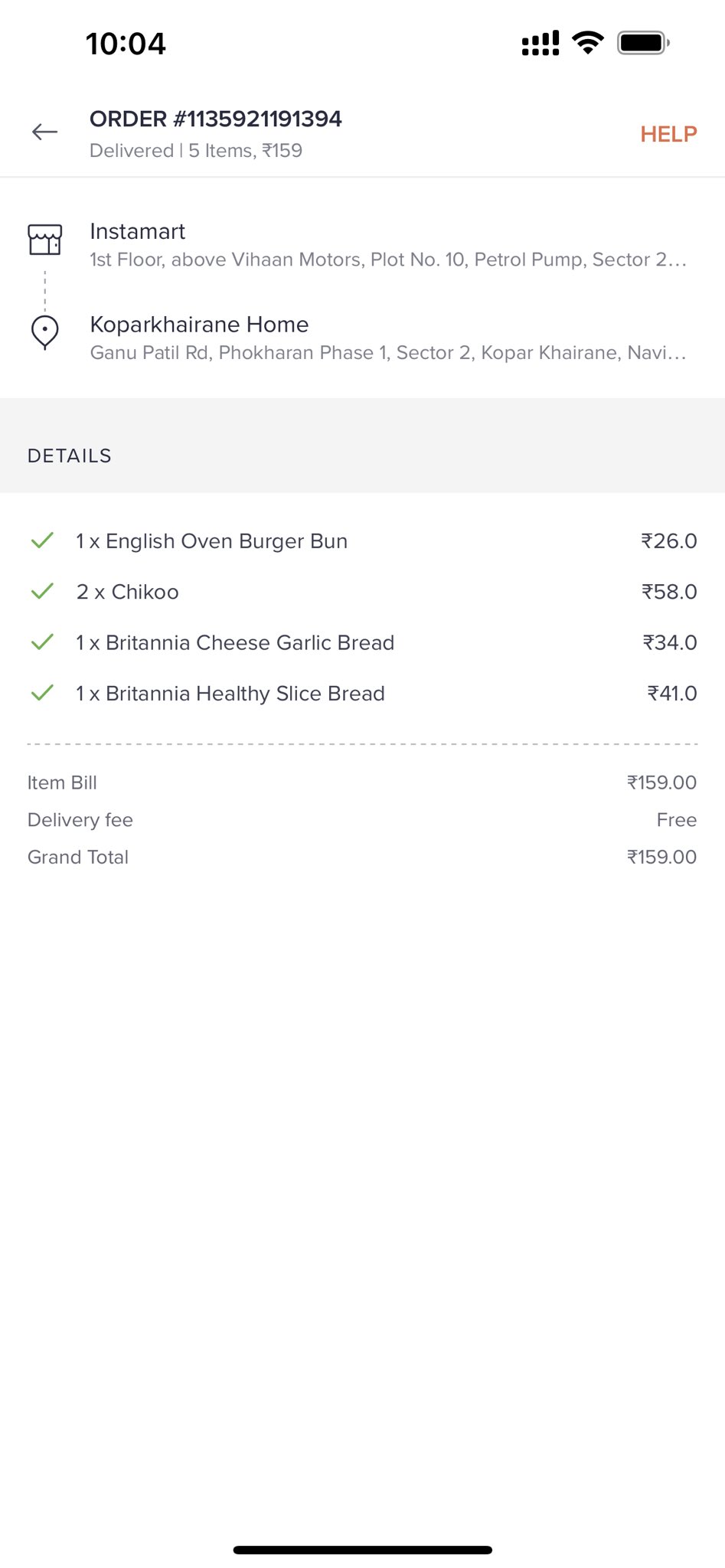Tap the home indicator bar
The image size is (725, 1568).
pos(362,1550)
